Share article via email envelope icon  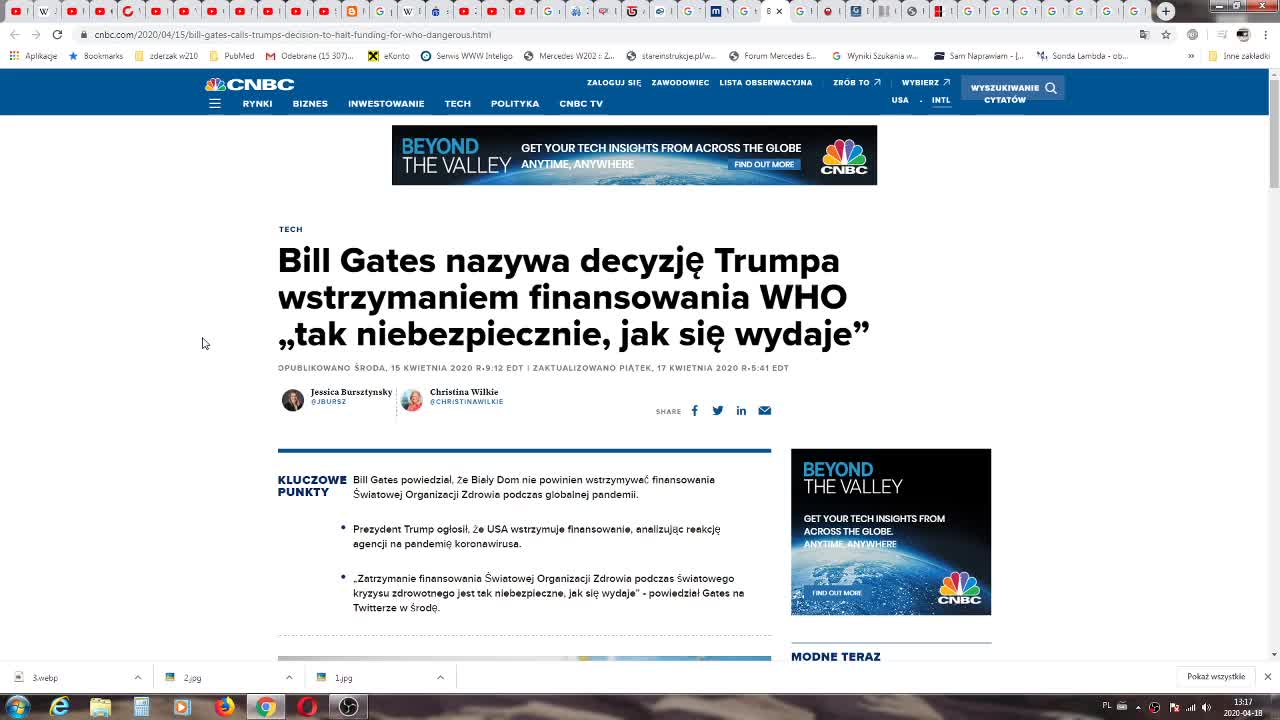[764, 411]
